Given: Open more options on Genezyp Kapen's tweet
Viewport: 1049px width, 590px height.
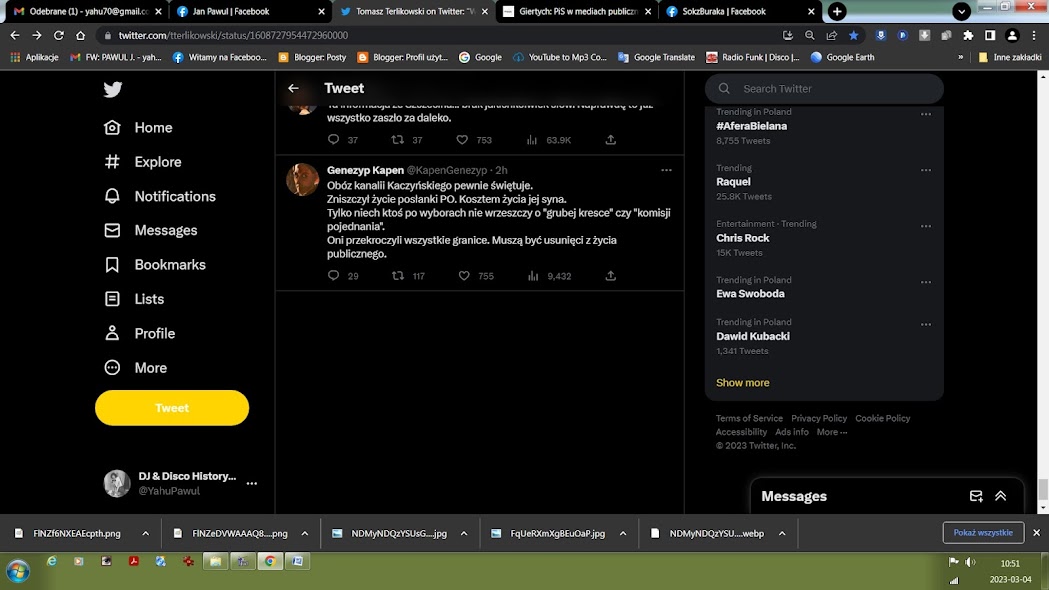Looking at the screenshot, I should point(666,170).
